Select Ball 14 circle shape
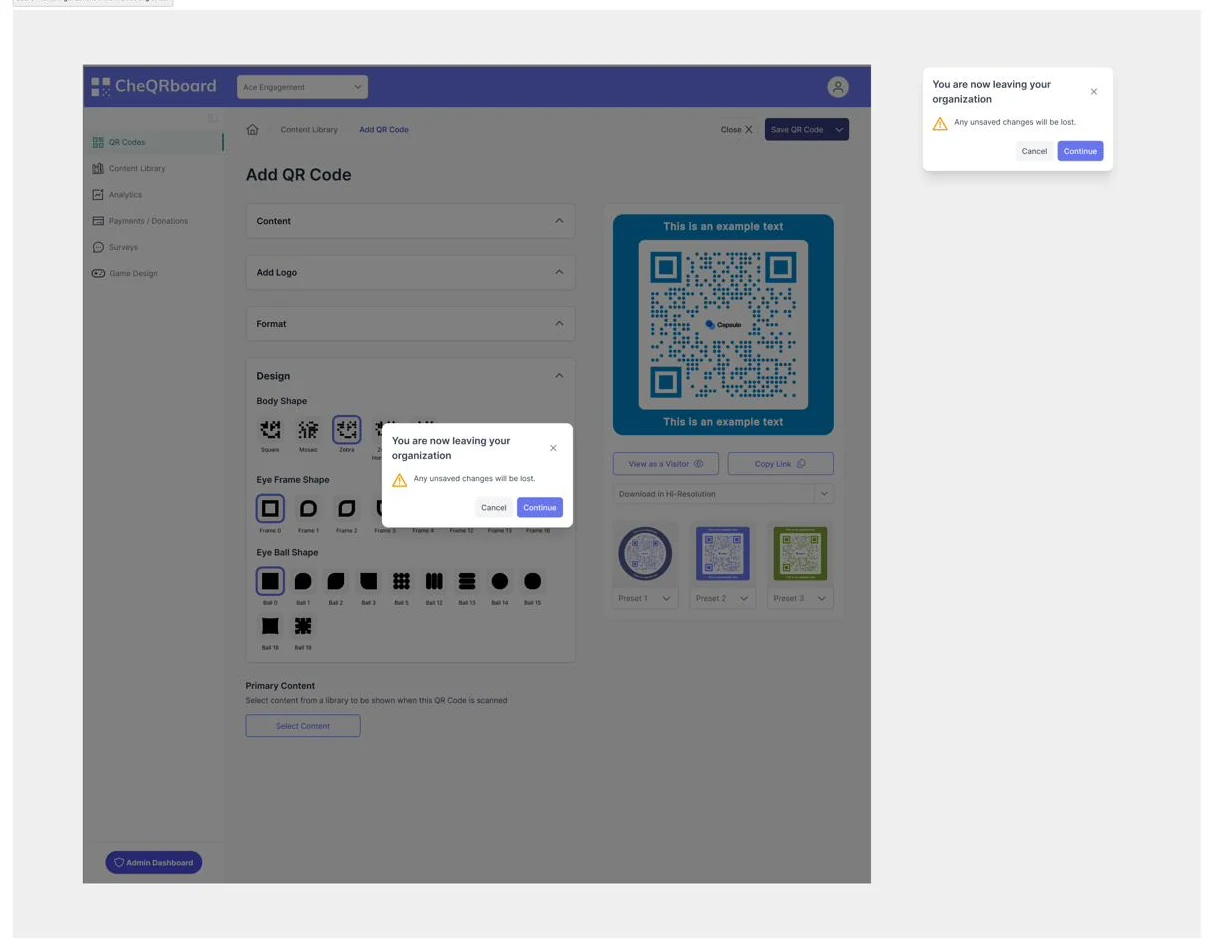Viewport: 1213px width, 950px height. click(x=500, y=581)
